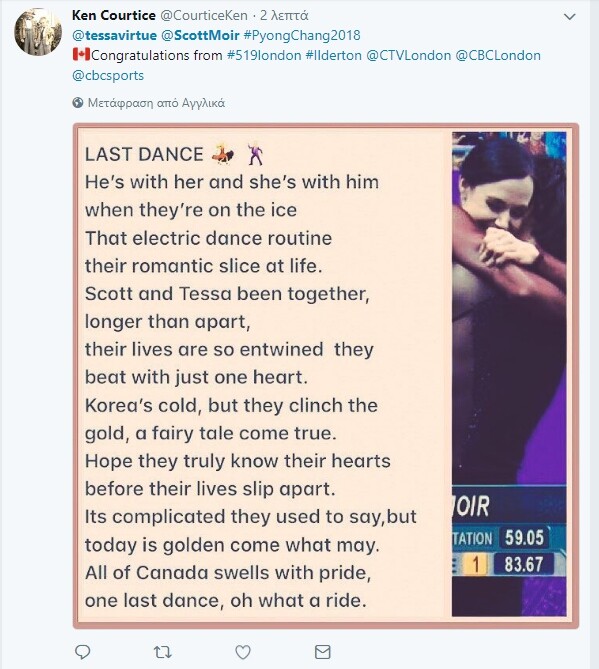This screenshot has height=669, width=599.
Task: Click the globe icon beside the translation label
Action: 78,103
